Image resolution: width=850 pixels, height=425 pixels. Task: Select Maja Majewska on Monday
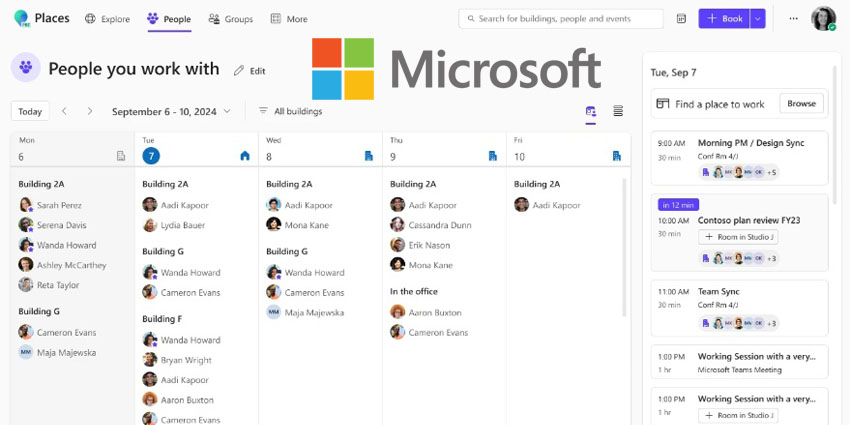57,352
